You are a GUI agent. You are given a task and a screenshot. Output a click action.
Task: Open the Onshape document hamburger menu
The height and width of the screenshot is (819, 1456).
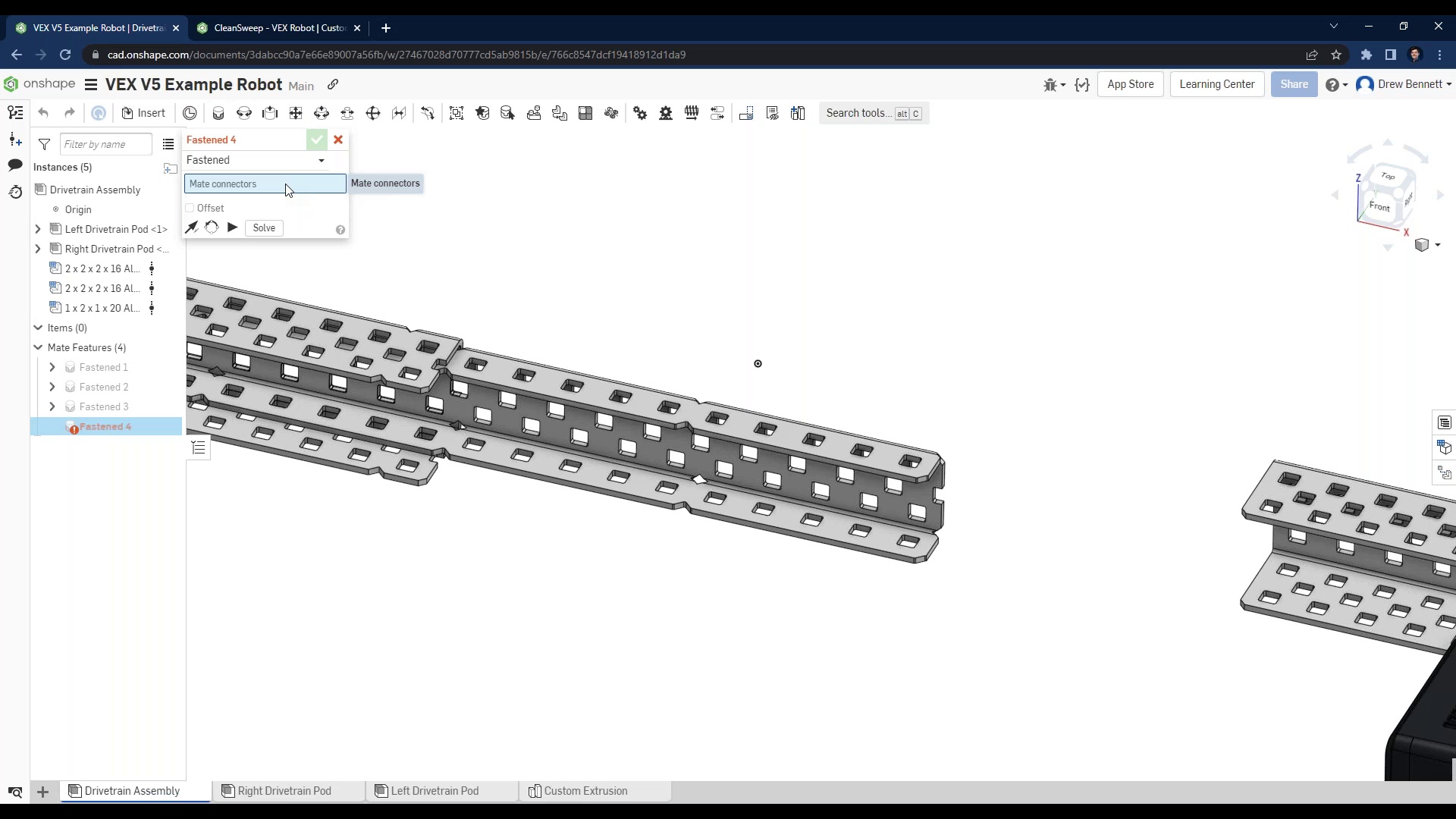pos(91,84)
